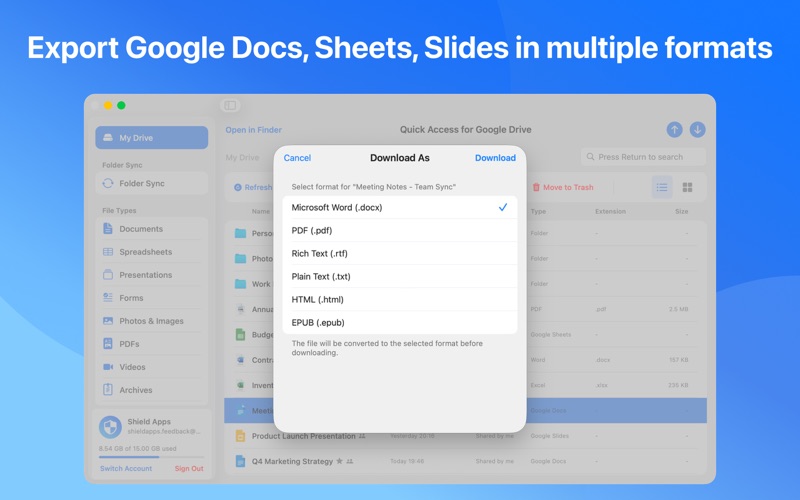This screenshot has width=800, height=500.
Task: Click the Sign Out link
Action: pyautogui.click(x=189, y=468)
